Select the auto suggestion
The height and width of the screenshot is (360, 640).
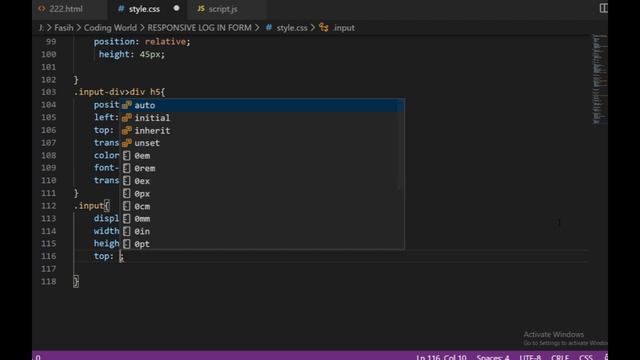point(262,105)
